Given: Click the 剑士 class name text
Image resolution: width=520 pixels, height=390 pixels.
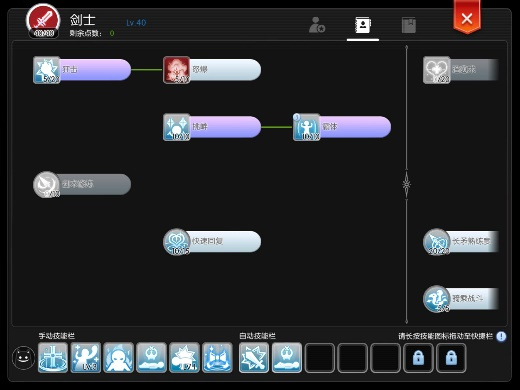Looking at the screenshot, I should (83, 20).
